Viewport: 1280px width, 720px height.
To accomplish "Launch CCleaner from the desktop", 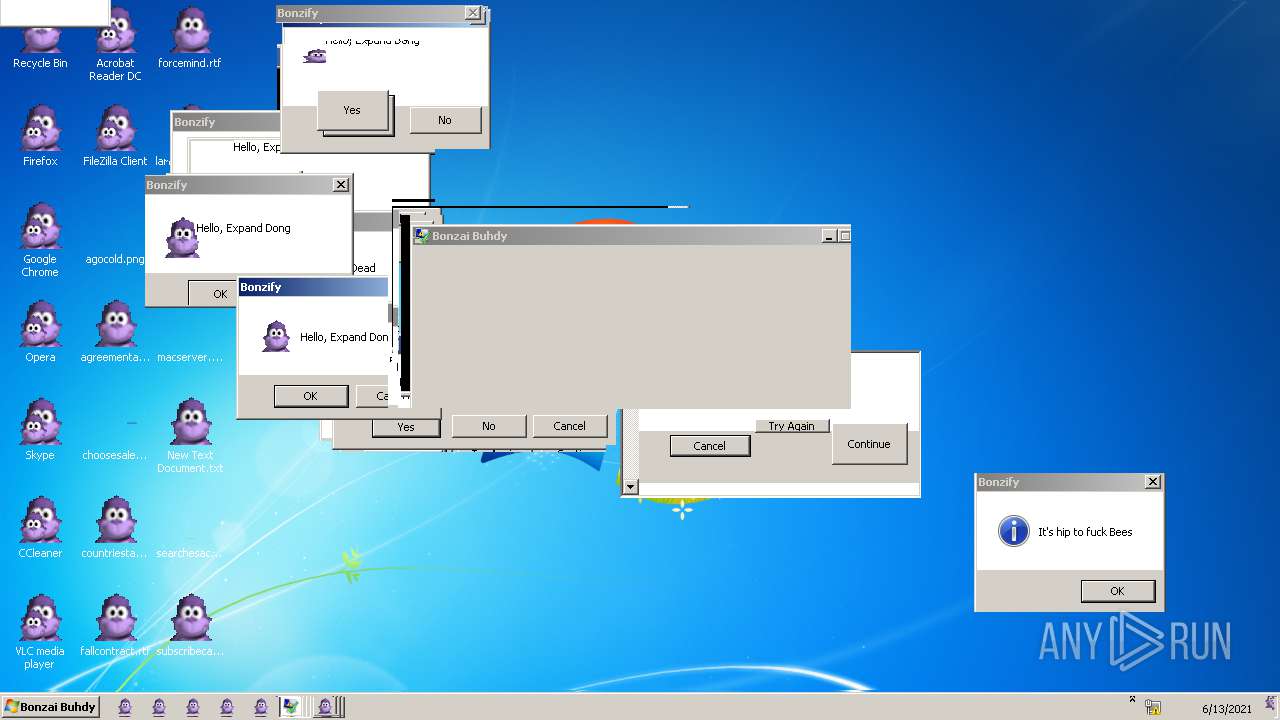I will click(40, 528).
